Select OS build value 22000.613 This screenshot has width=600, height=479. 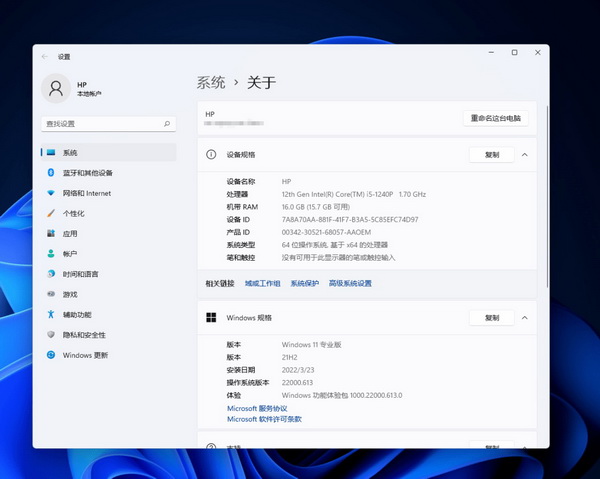coord(297,383)
